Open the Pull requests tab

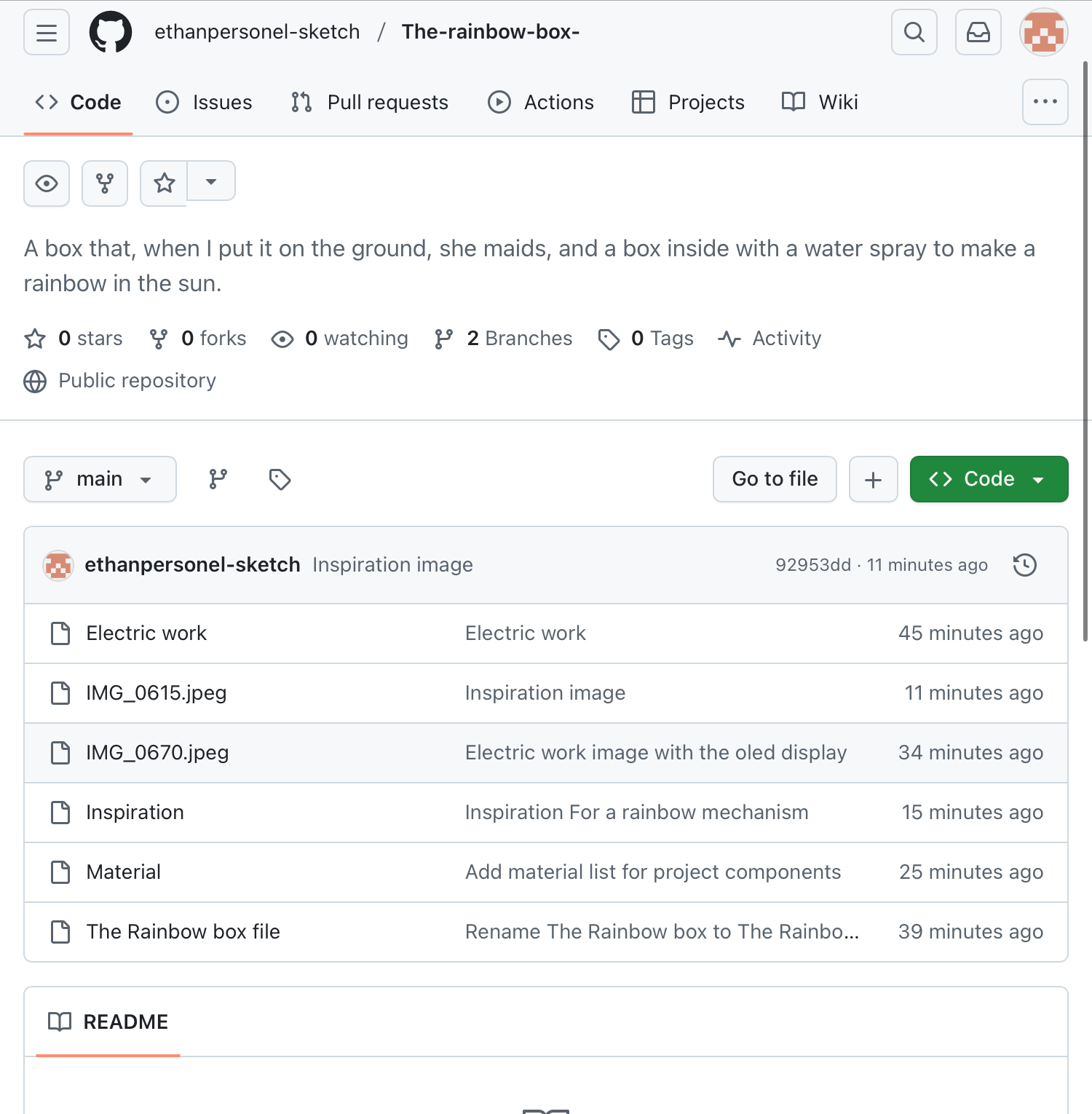pyautogui.click(x=370, y=103)
